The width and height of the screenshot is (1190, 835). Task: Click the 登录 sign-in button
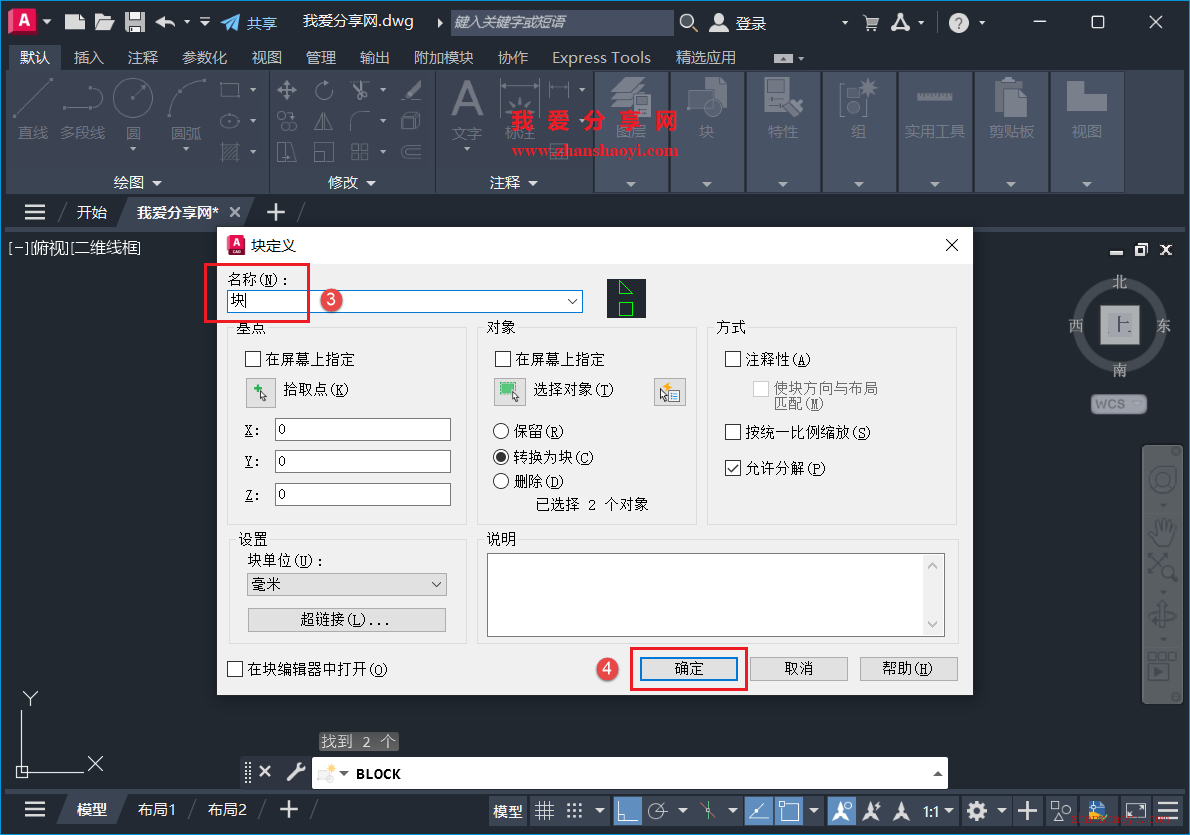tap(738, 23)
